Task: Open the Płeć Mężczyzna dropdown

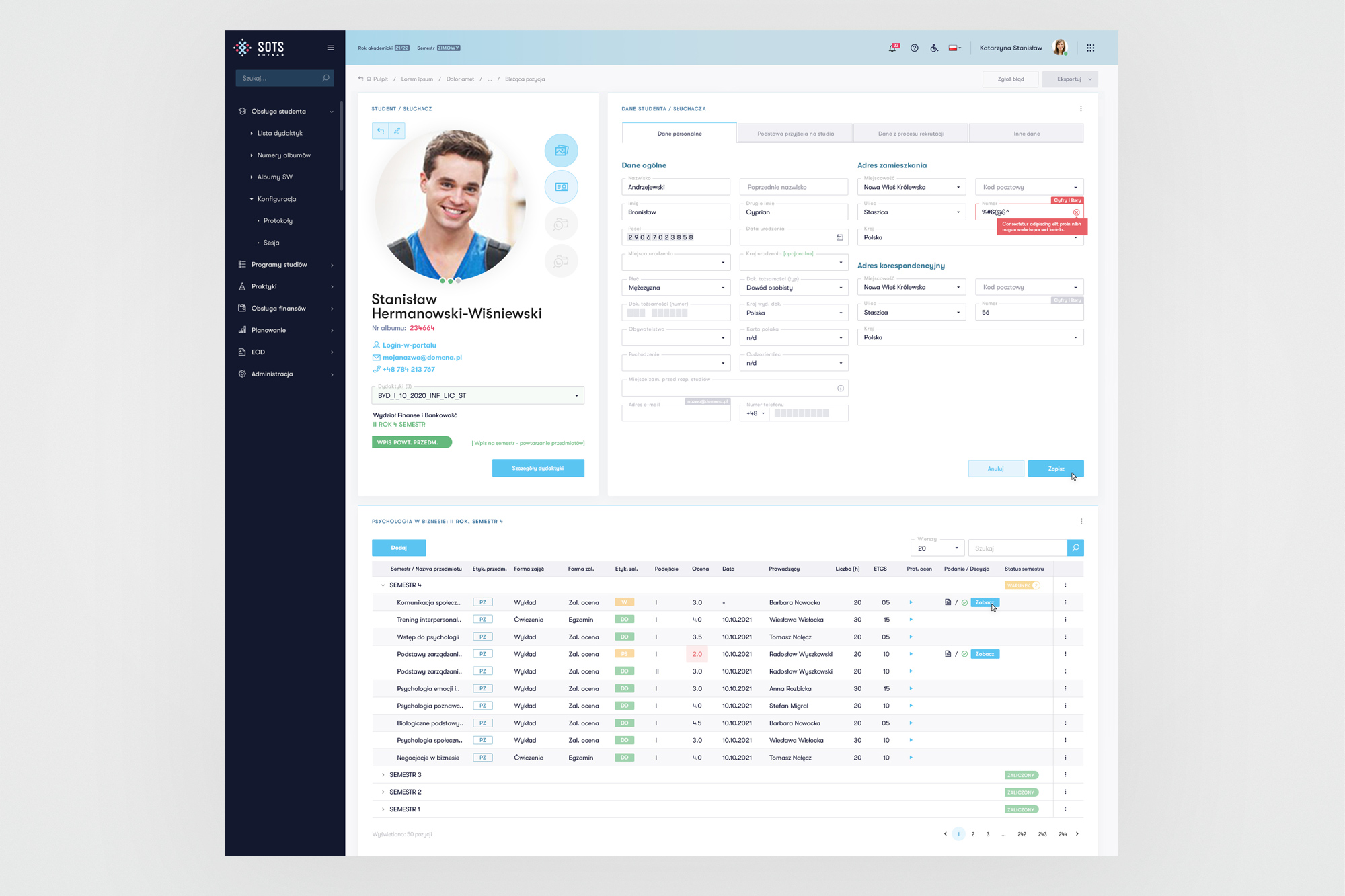Action: click(x=675, y=288)
